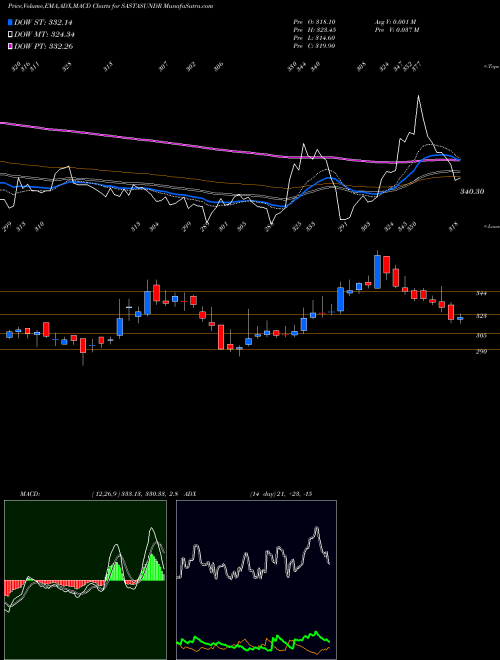This screenshot has width=500, height=660.
Task: Select the DOW MT: 324.34 label
Action: point(44,34)
